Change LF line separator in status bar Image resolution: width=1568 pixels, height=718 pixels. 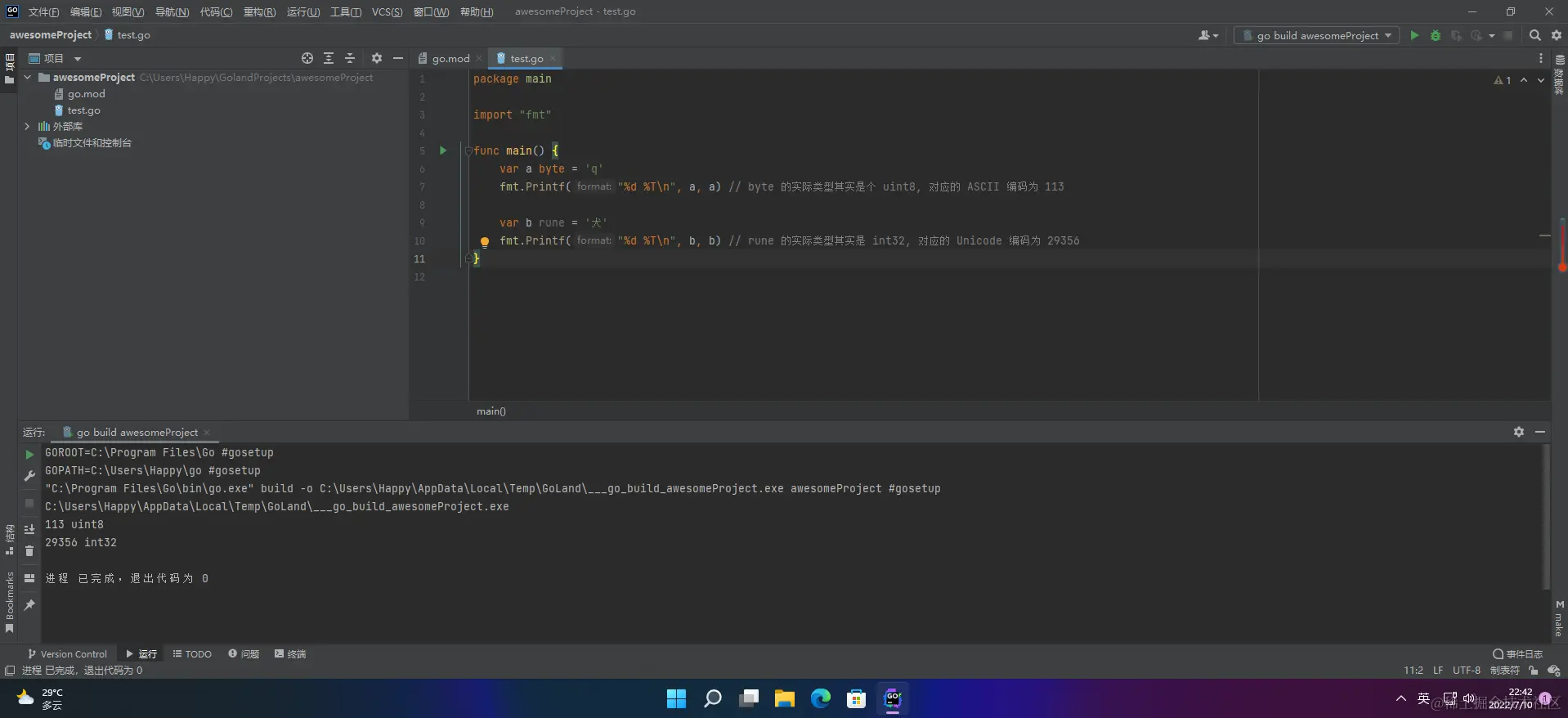(1438, 670)
